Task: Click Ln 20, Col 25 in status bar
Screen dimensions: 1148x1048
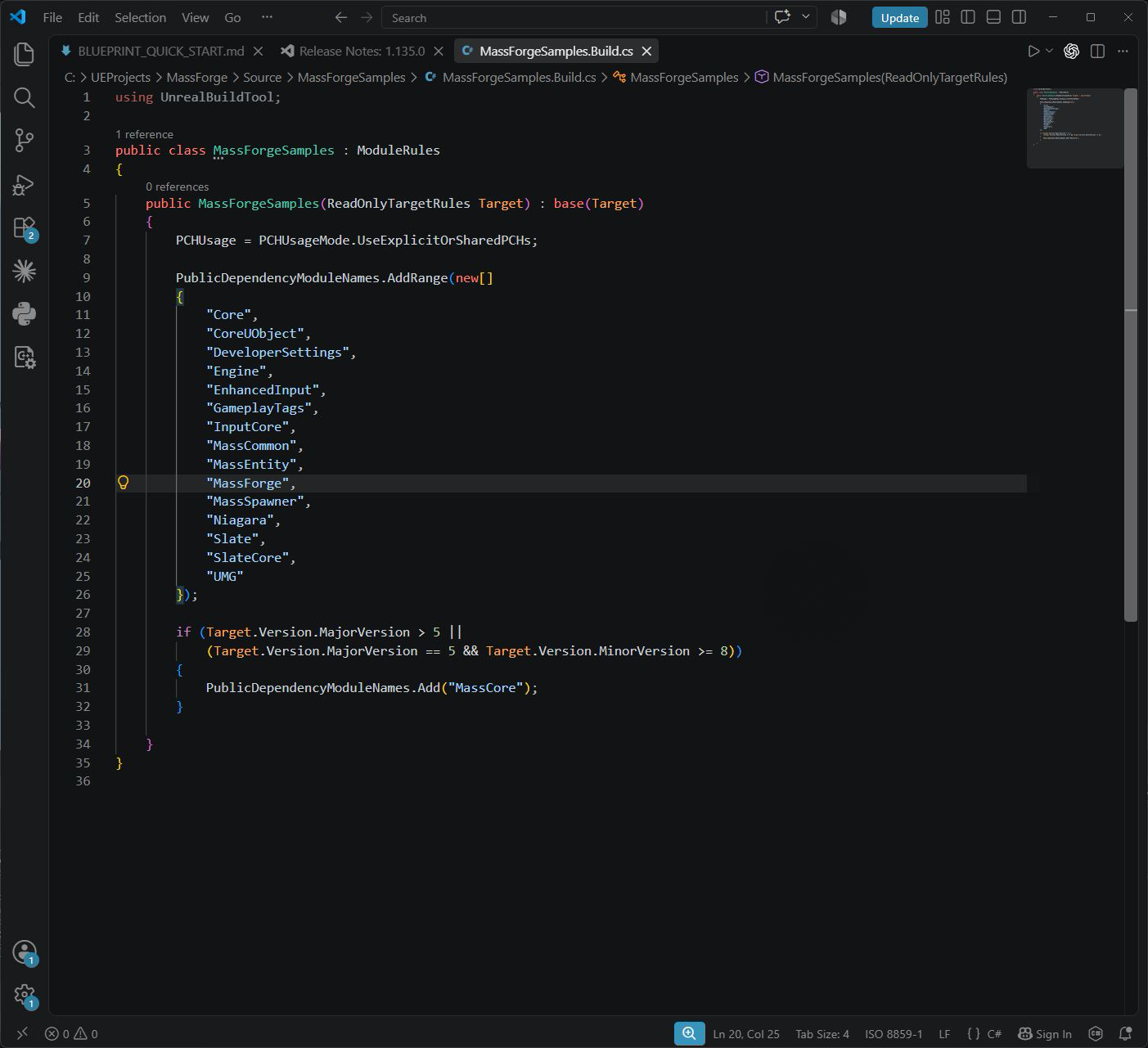Action: pos(746,1033)
